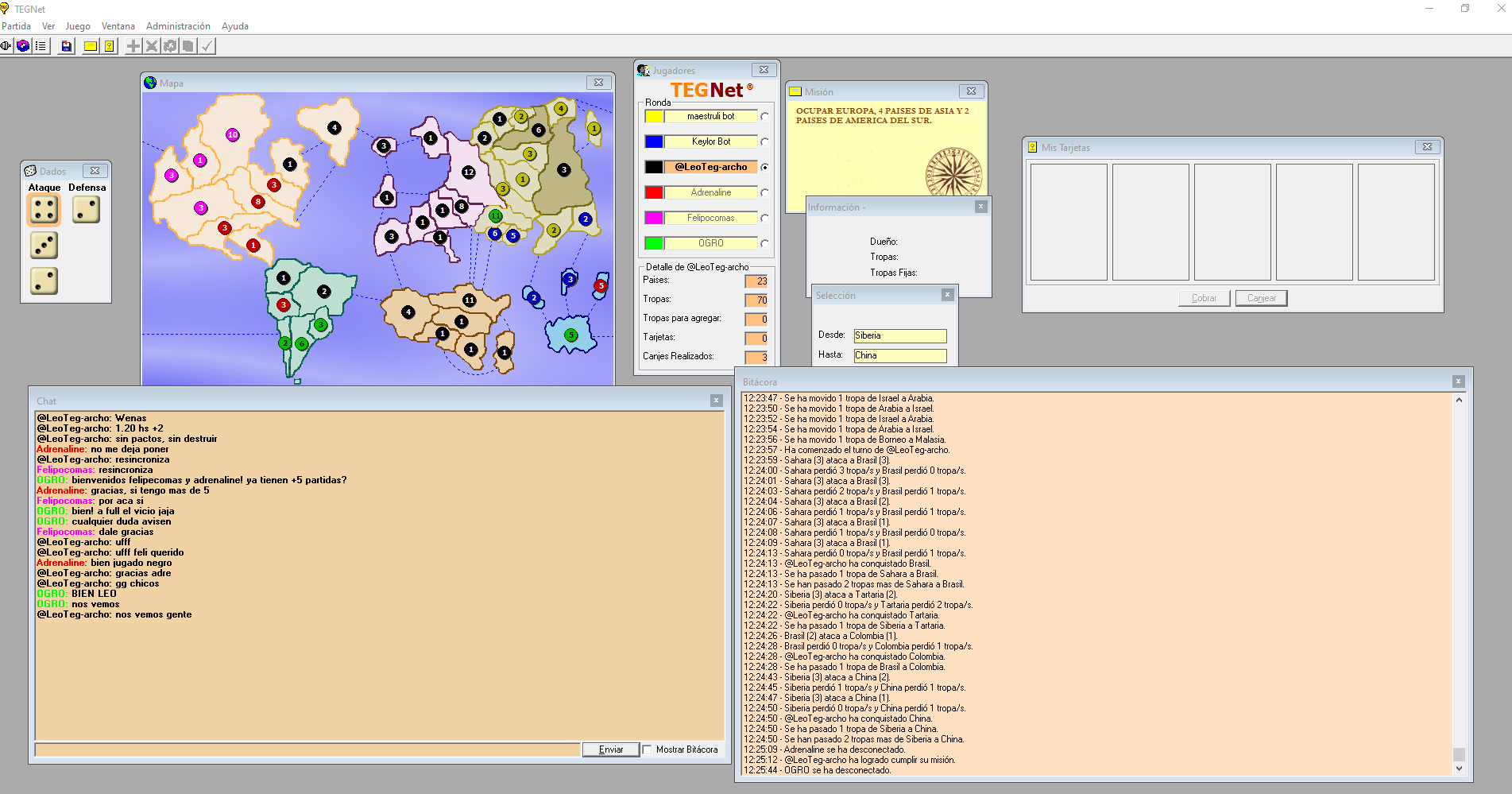1512x794 pixels.
Task: Click the magenta Felipocomas color swatch
Action: [654, 218]
